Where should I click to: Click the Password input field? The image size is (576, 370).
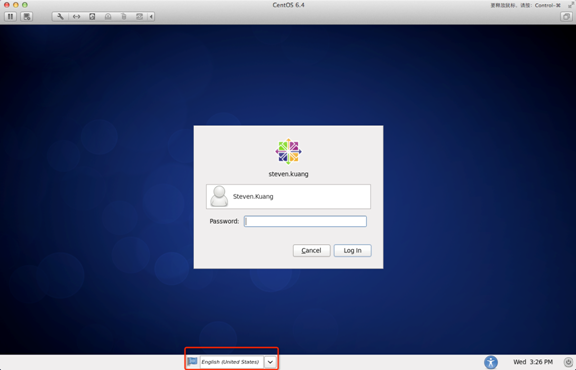[305, 221]
